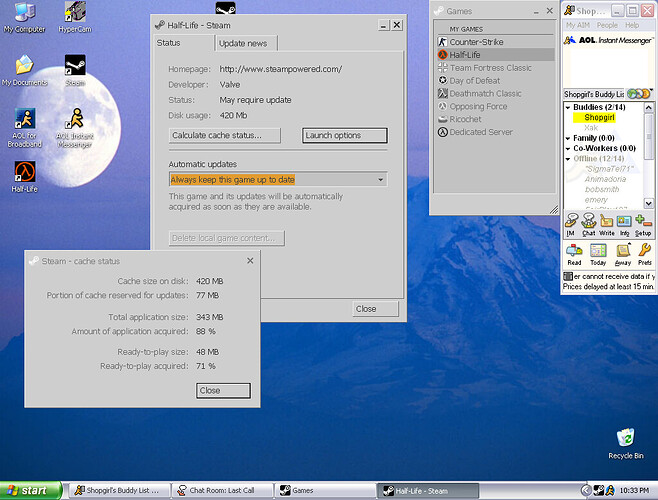
Task: Collapse the Buddies (2/14) group
Action: click(568, 107)
